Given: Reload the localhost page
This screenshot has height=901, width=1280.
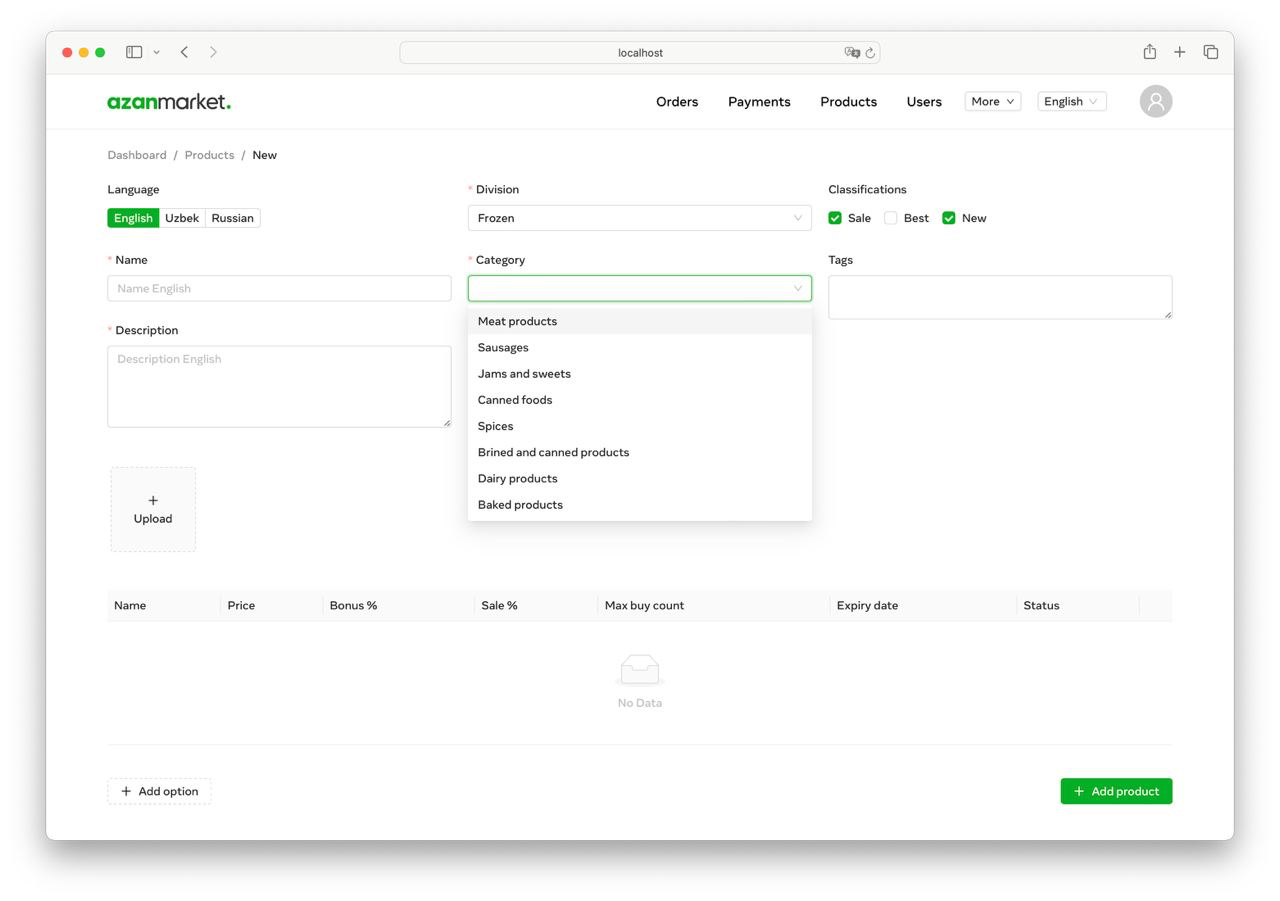Looking at the screenshot, I should [869, 52].
